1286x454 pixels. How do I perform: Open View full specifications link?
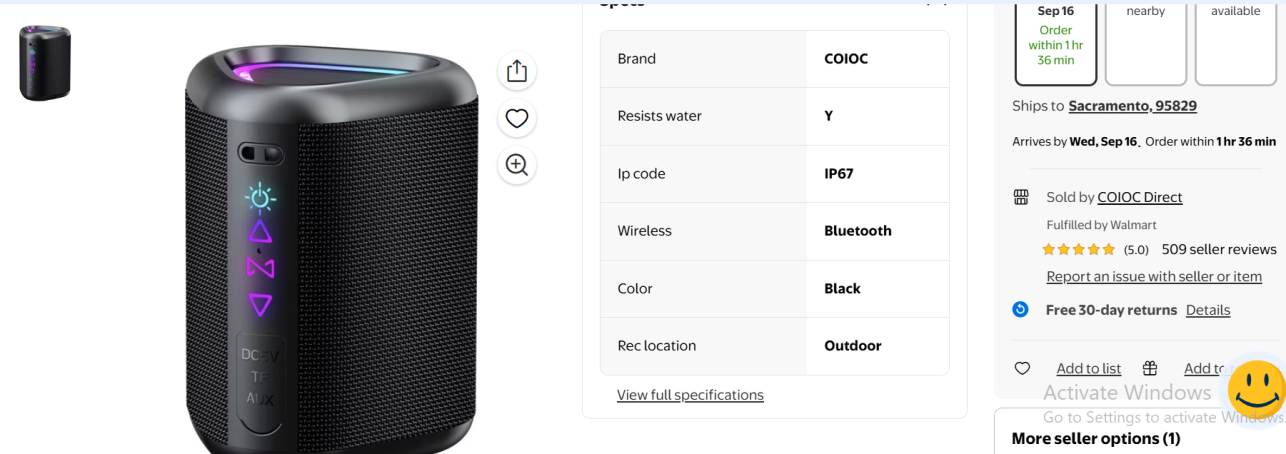(690, 395)
